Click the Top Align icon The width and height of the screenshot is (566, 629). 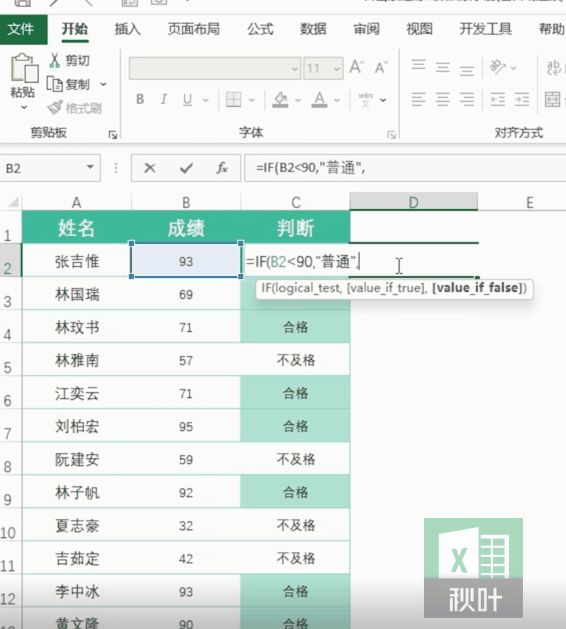(418, 67)
